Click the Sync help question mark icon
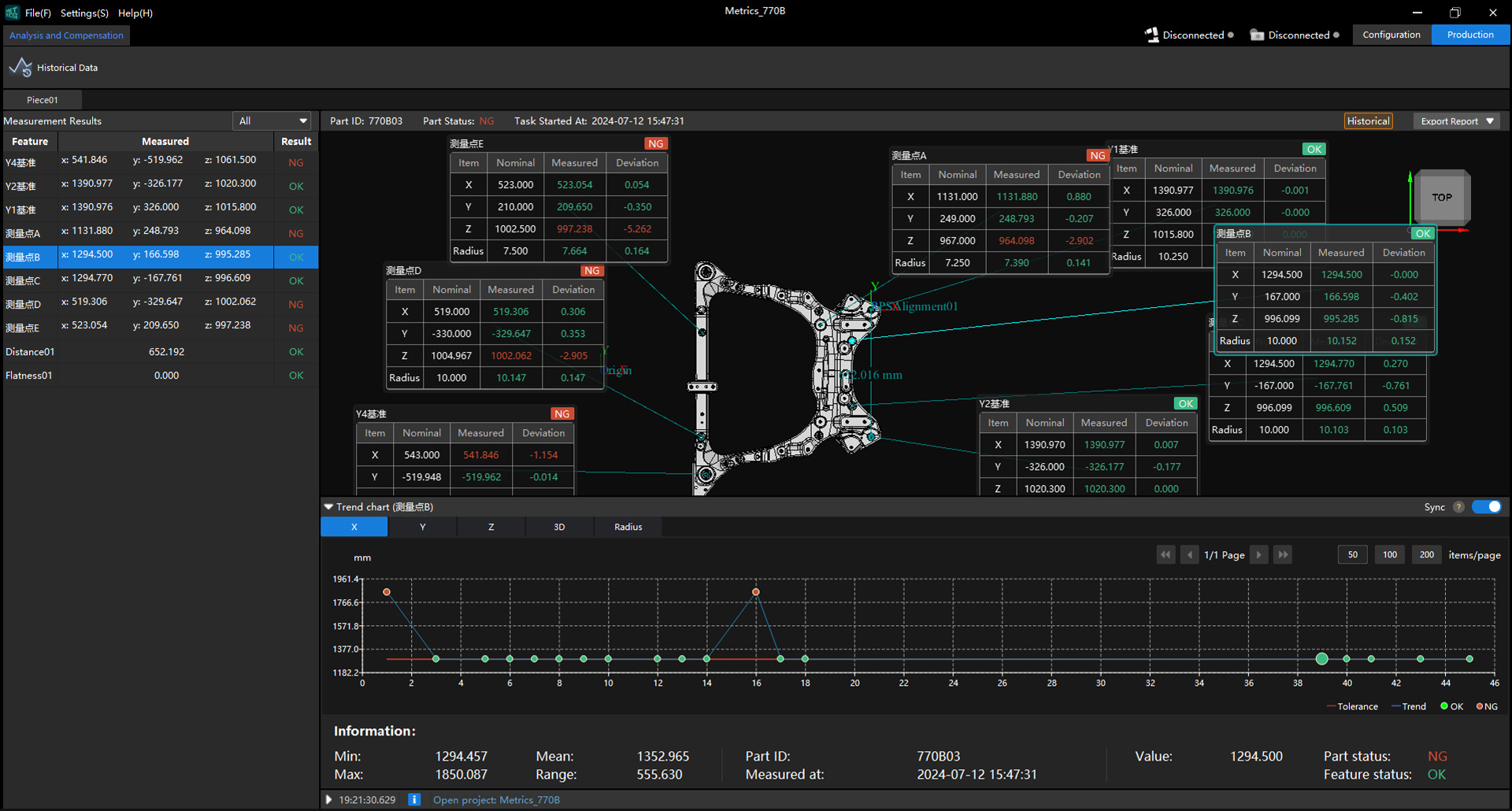1512x811 pixels. tap(1458, 507)
